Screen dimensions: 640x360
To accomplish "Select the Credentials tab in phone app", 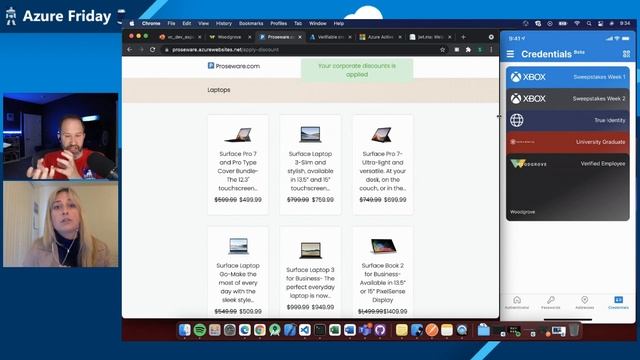I will click(618, 302).
